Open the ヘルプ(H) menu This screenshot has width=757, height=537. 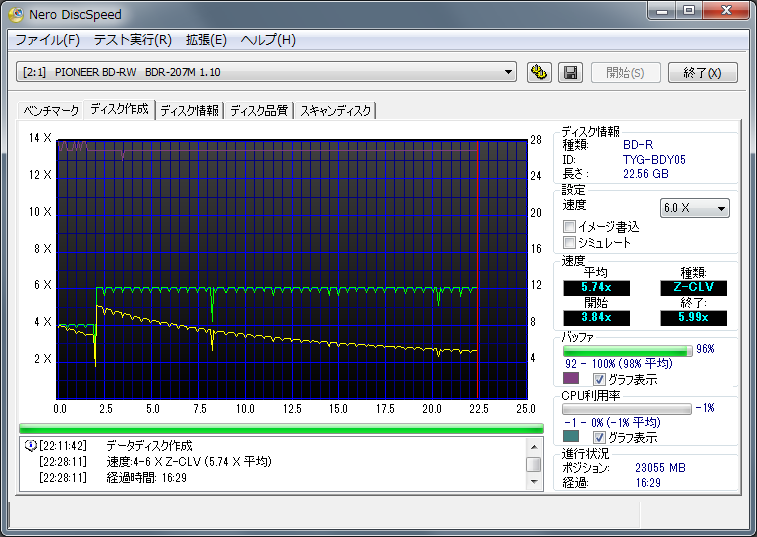point(268,40)
